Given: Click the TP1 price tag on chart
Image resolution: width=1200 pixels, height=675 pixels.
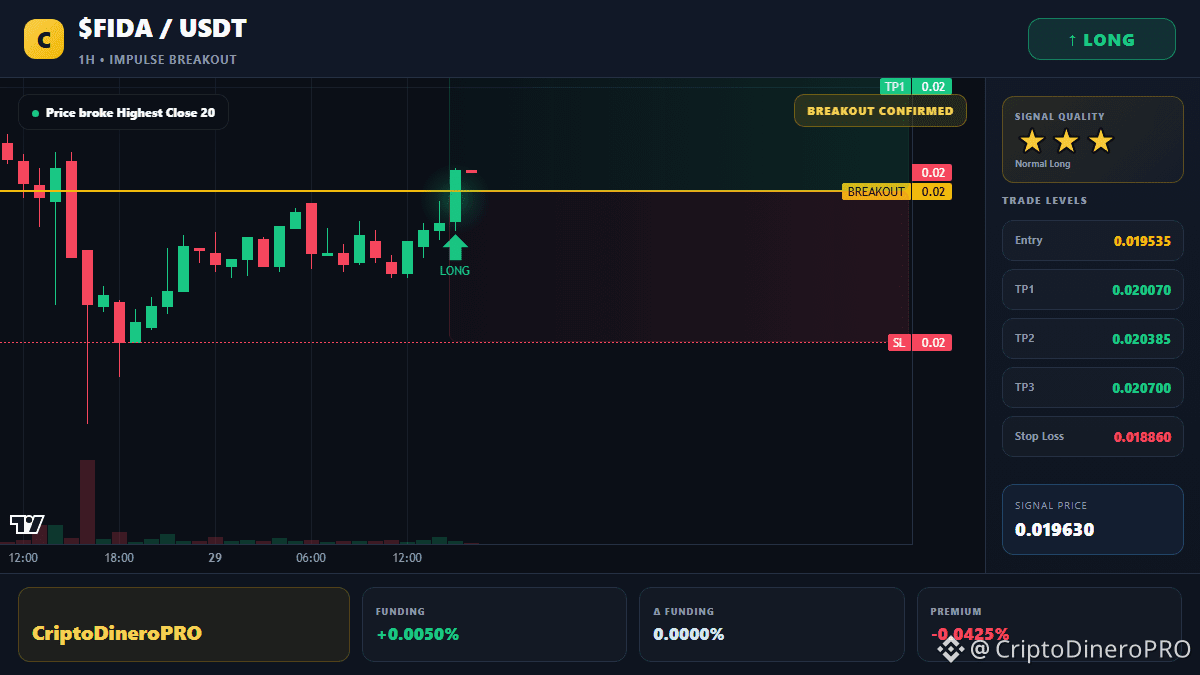Looking at the screenshot, I should (x=916, y=87).
